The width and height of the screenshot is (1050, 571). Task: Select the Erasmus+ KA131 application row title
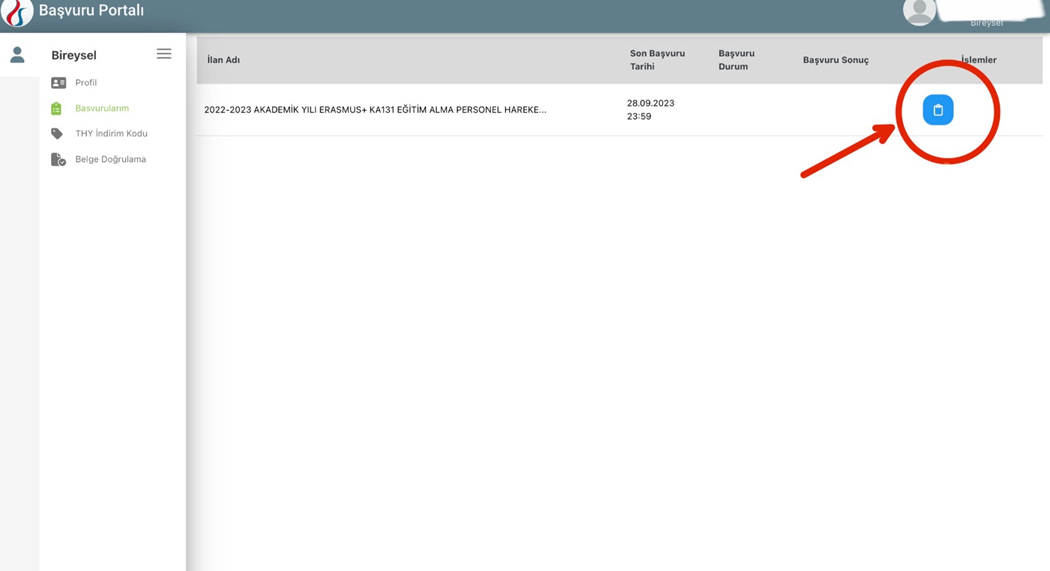tap(375, 110)
